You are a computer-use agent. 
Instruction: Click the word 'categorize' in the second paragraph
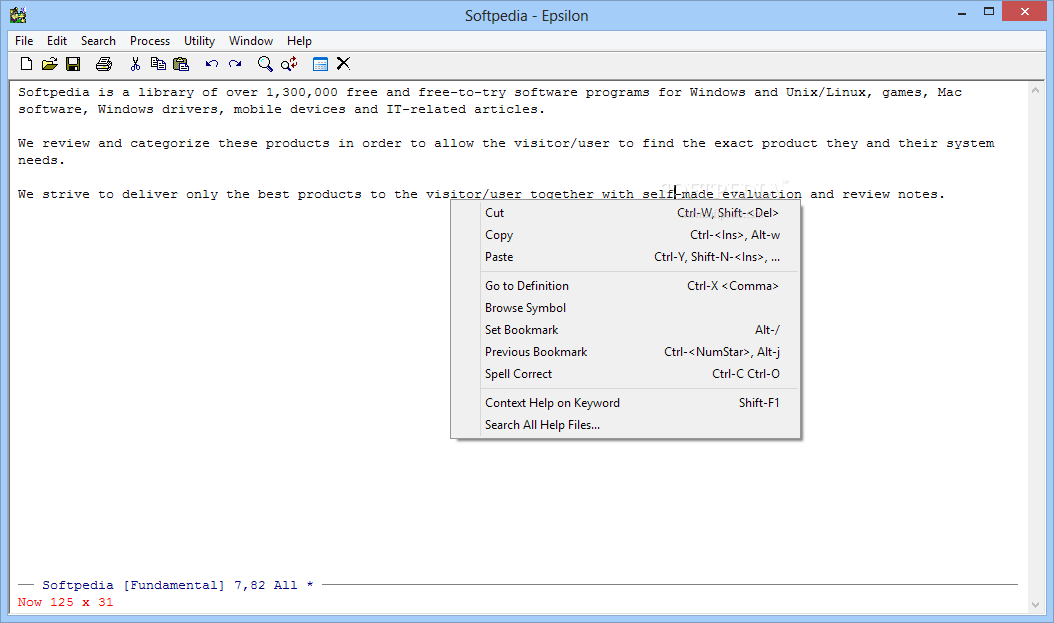(x=169, y=143)
